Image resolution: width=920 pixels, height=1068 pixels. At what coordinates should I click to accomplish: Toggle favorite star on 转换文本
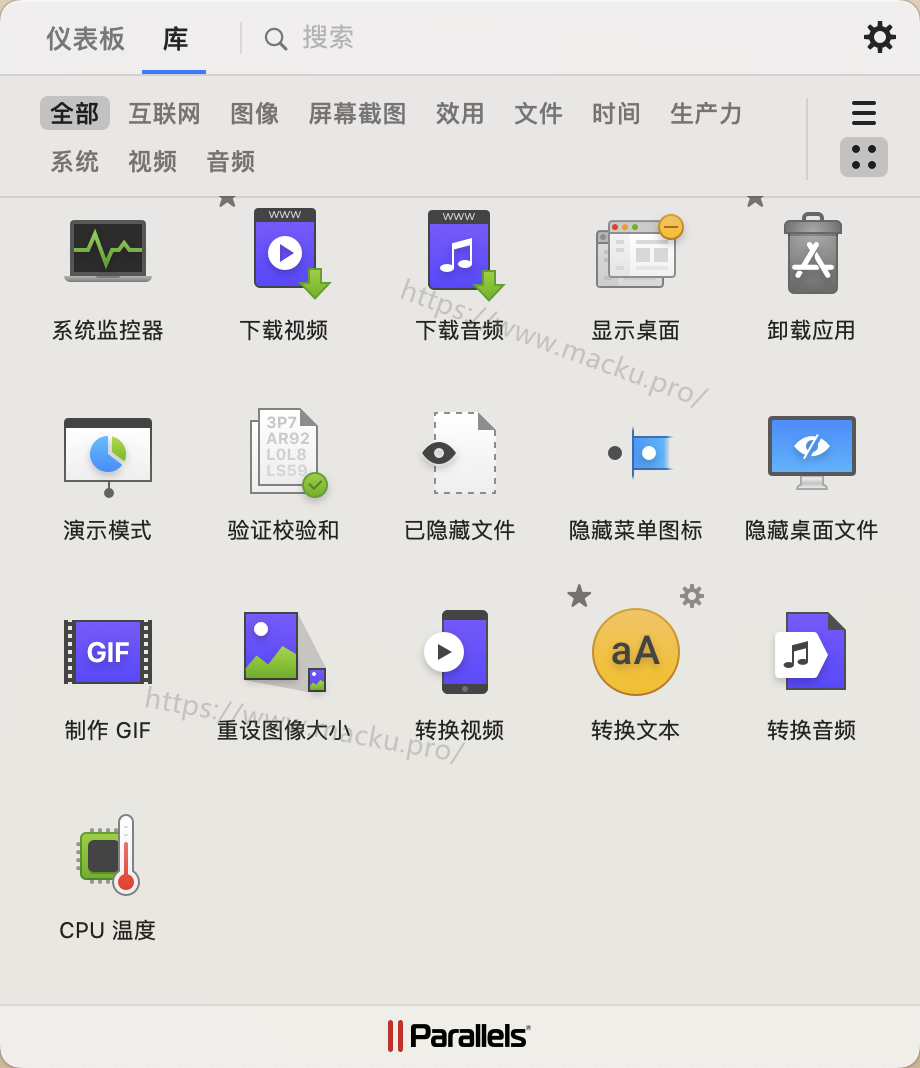(579, 596)
